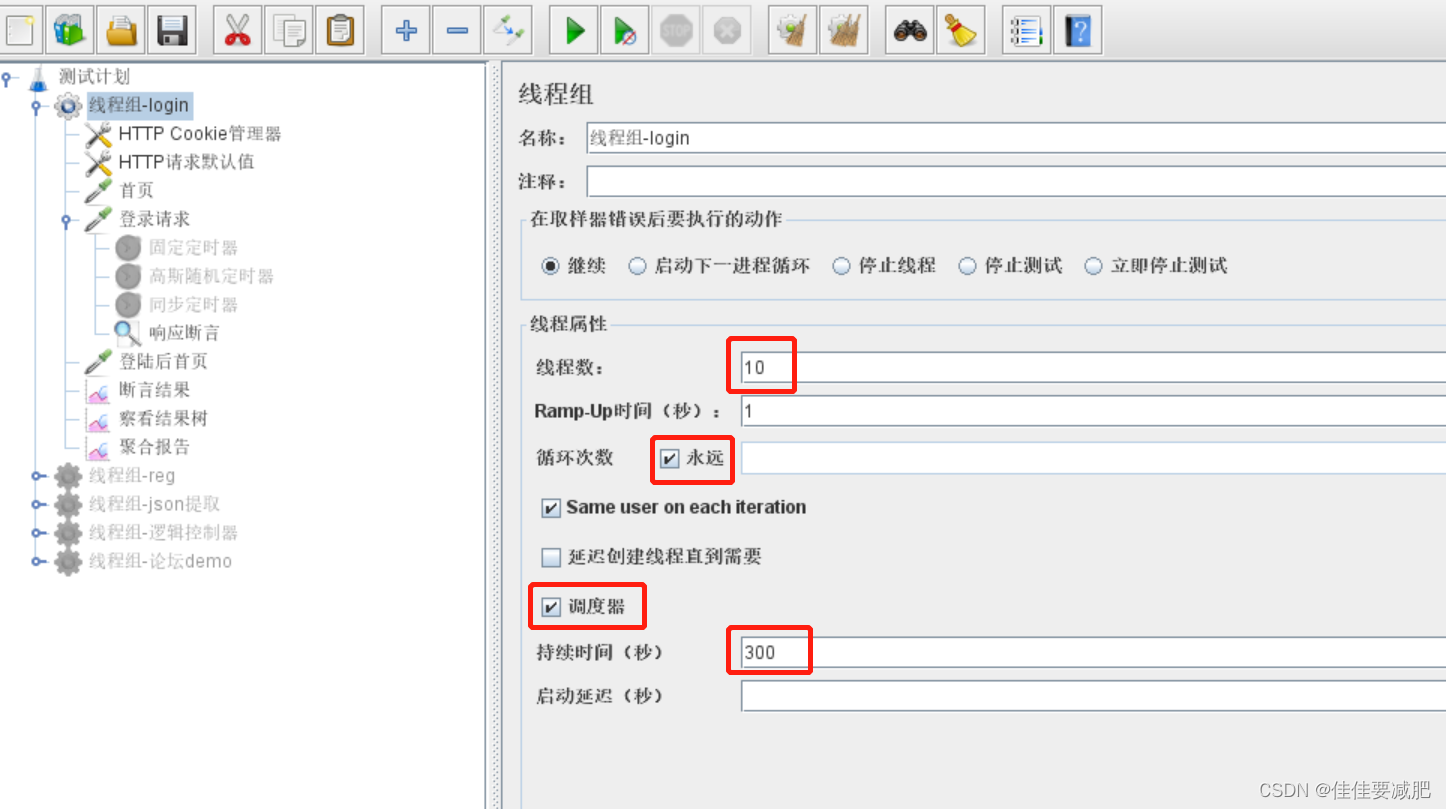Enable 延迟创建线程直到需要 checkbox
1446x809 pixels.
[551, 557]
